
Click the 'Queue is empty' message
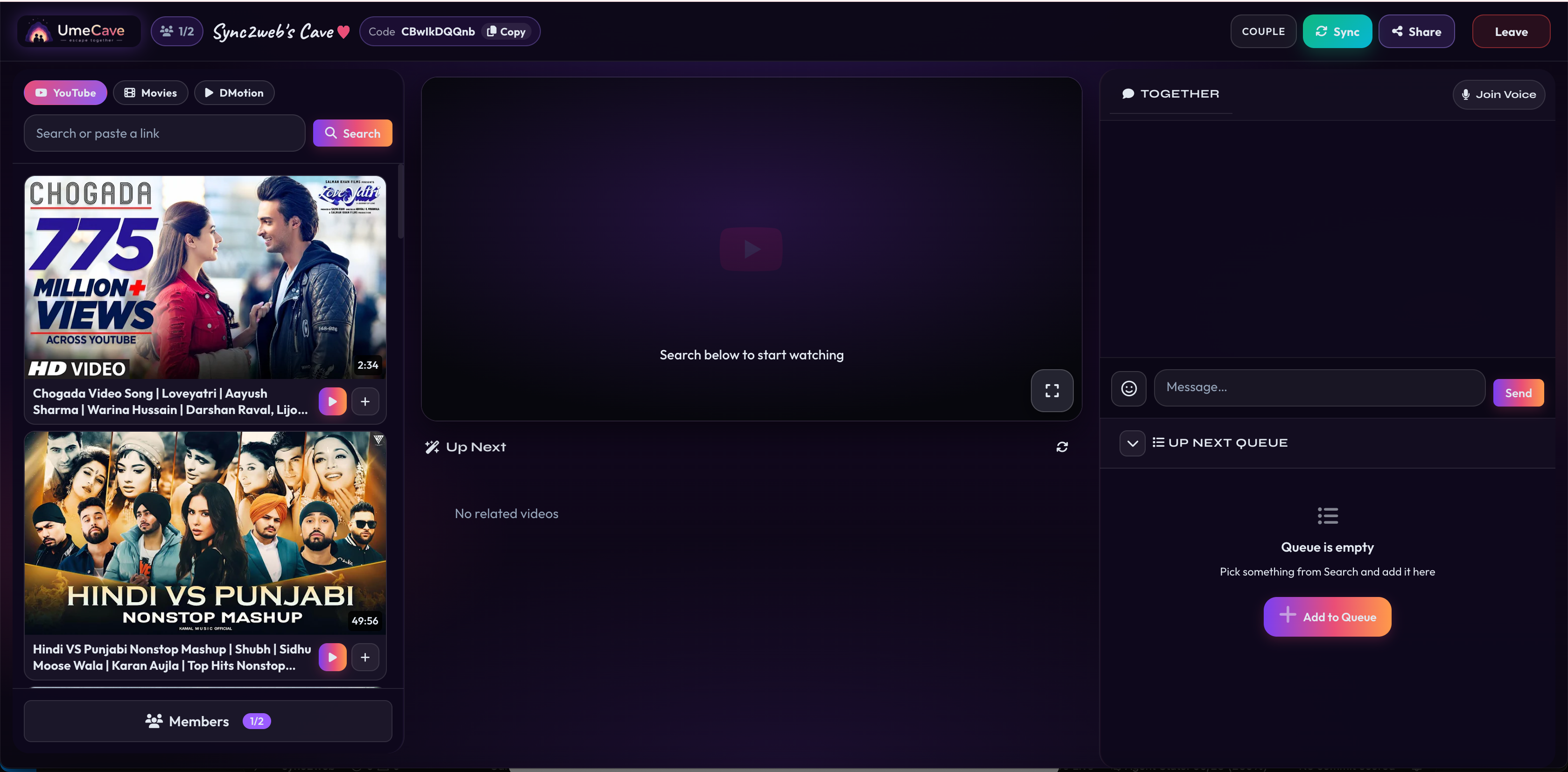1327,547
